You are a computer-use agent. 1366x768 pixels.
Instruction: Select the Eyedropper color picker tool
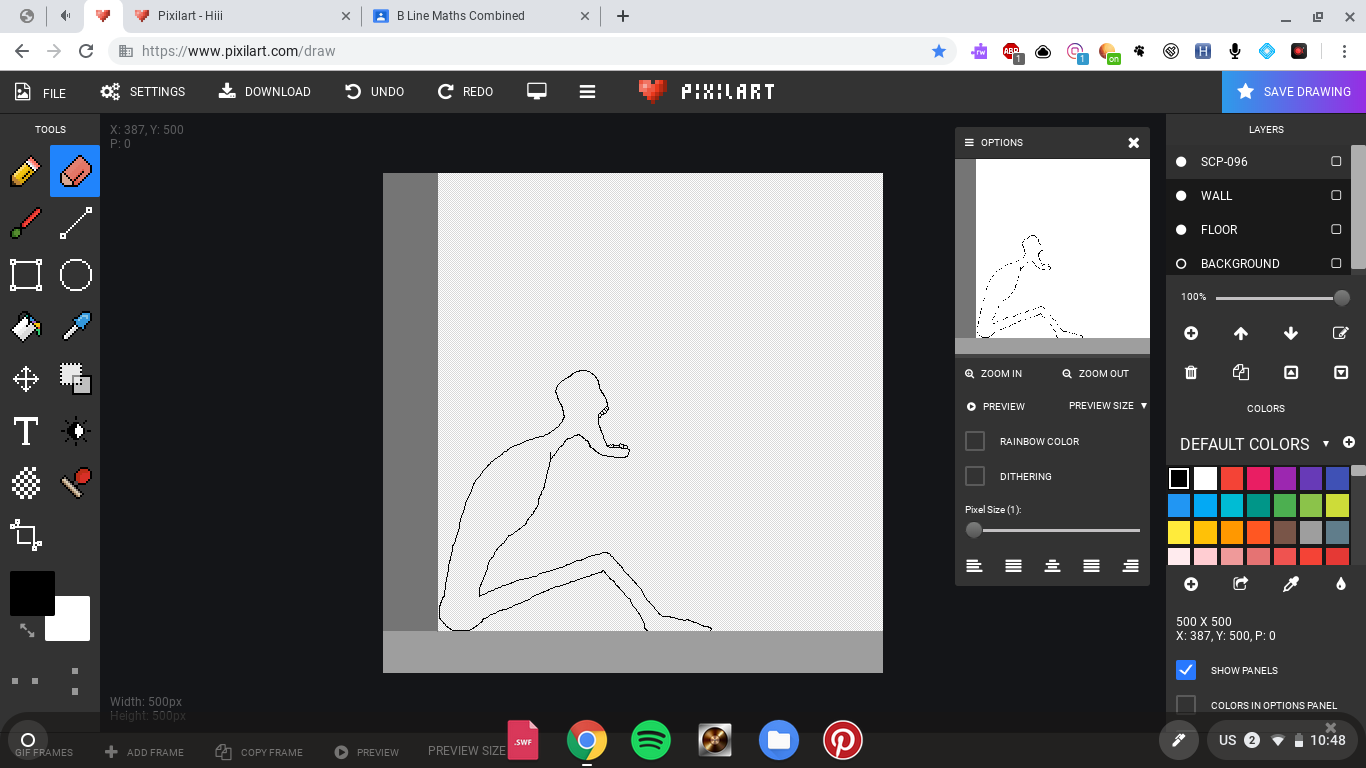pos(75,327)
